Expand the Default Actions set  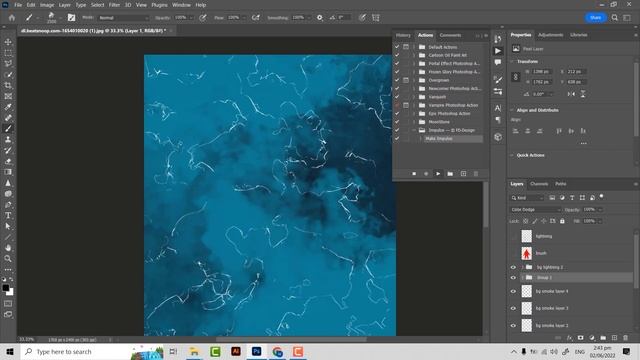click(413, 47)
